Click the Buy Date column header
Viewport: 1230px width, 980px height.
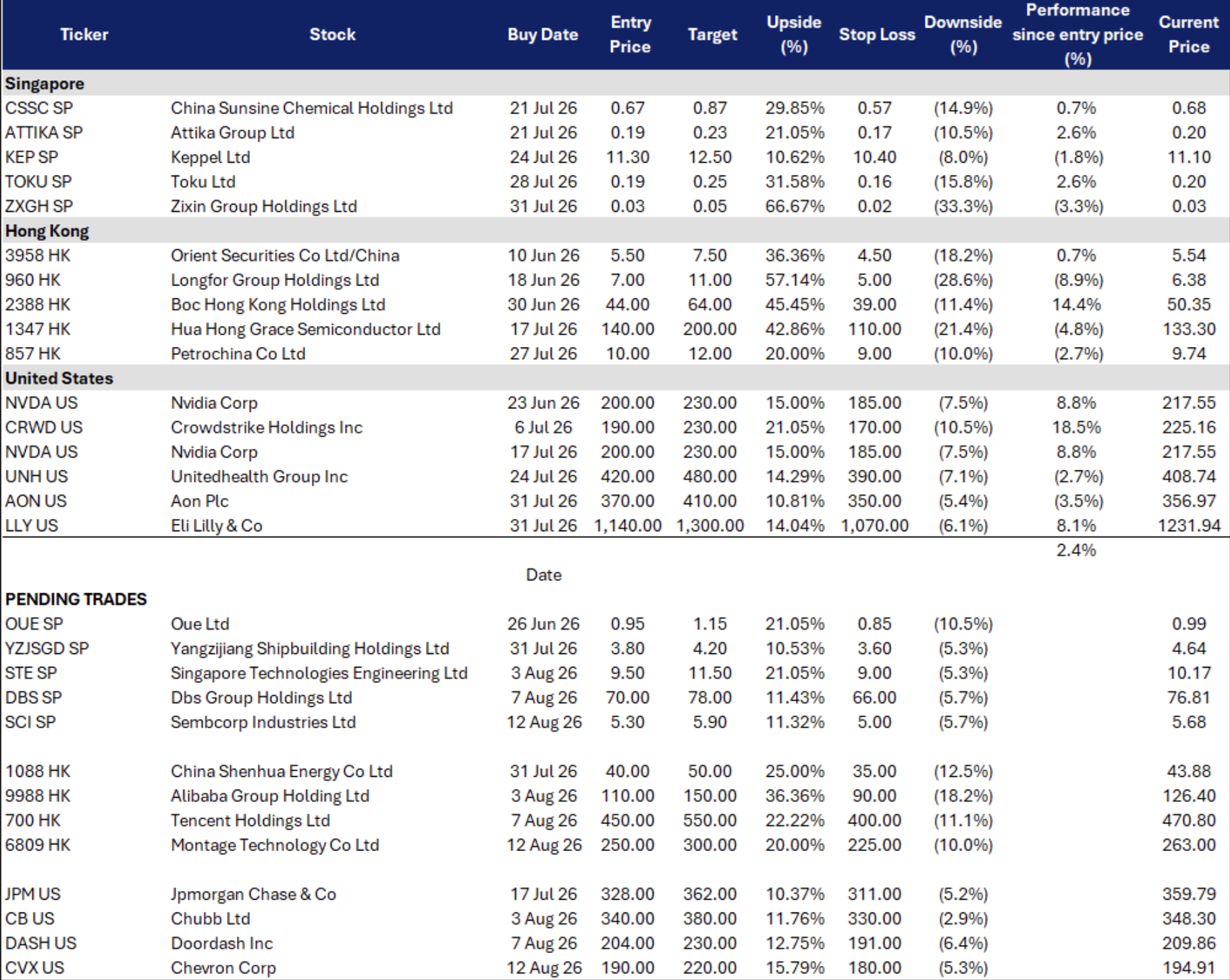tap(543, 34)
